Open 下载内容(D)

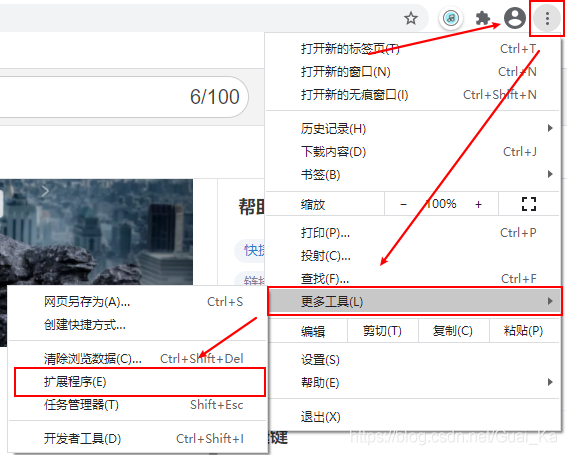tap(413, 152)
